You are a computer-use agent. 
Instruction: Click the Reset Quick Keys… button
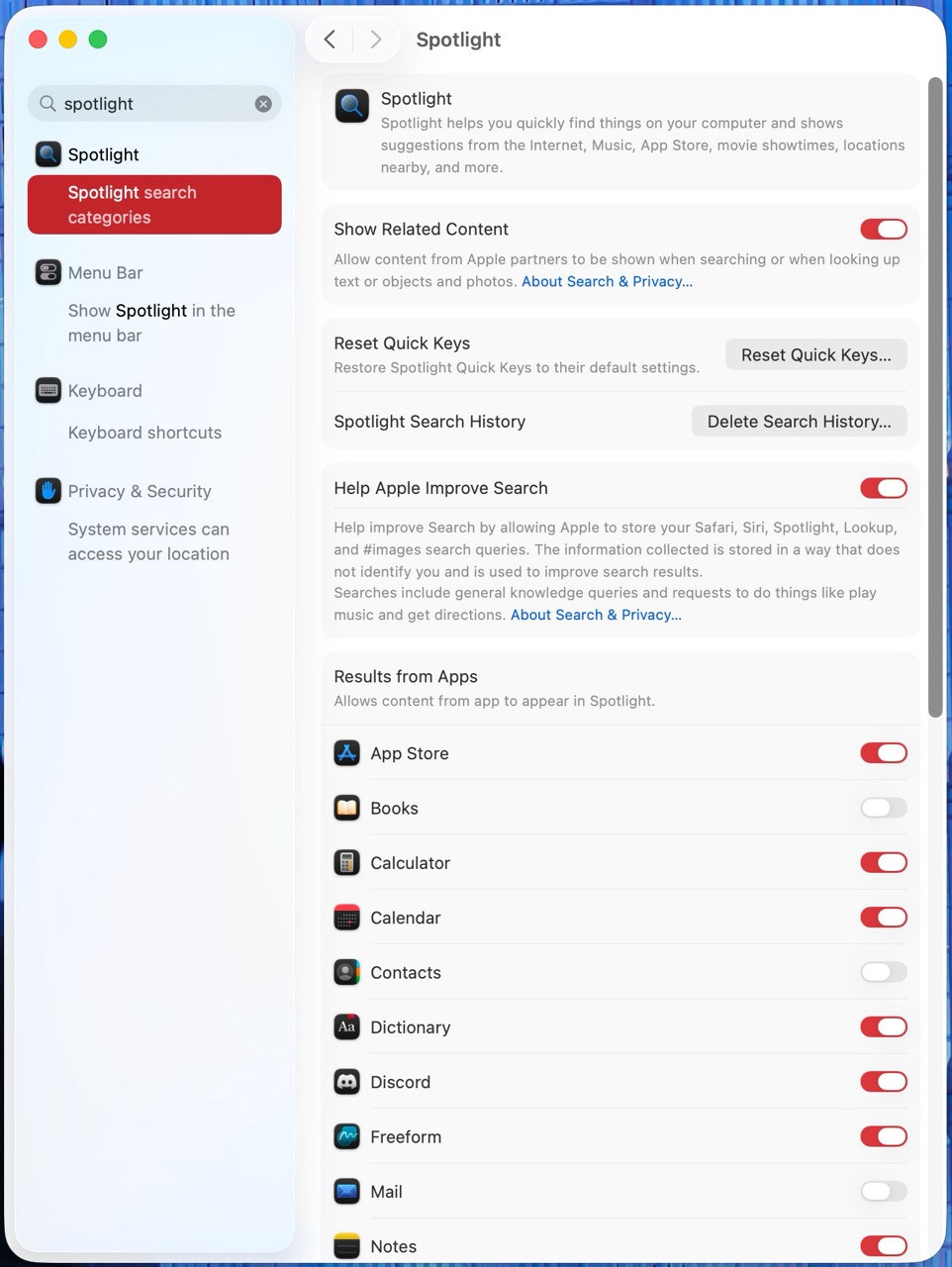(x=816, y=354)
